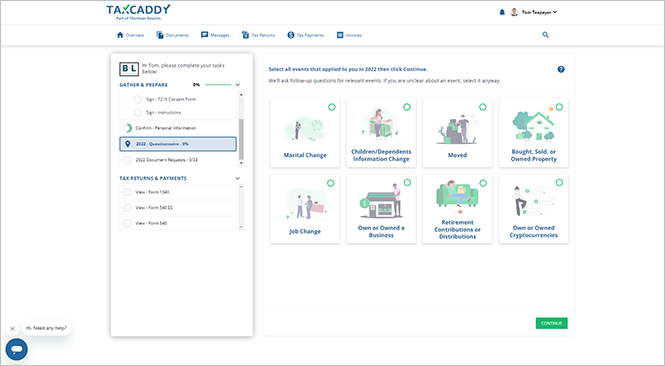Open View - Form 540 task

178,223
